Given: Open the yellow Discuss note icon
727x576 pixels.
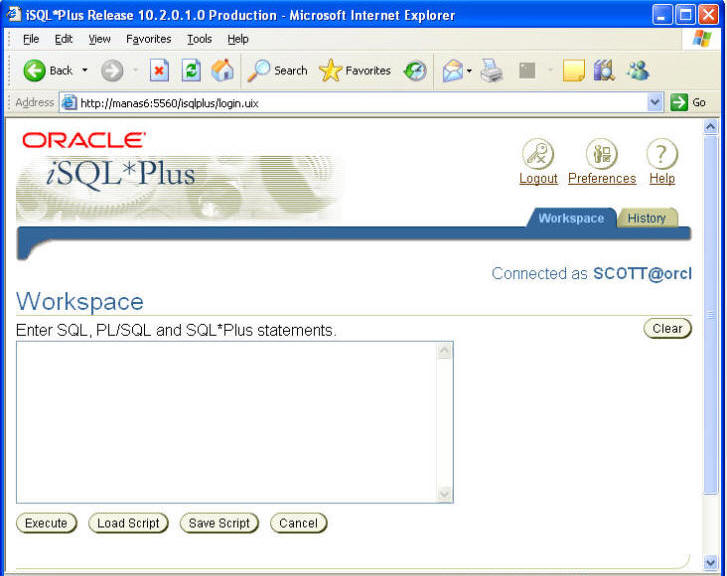Looking at the screenshot, I should pos(574,70).
